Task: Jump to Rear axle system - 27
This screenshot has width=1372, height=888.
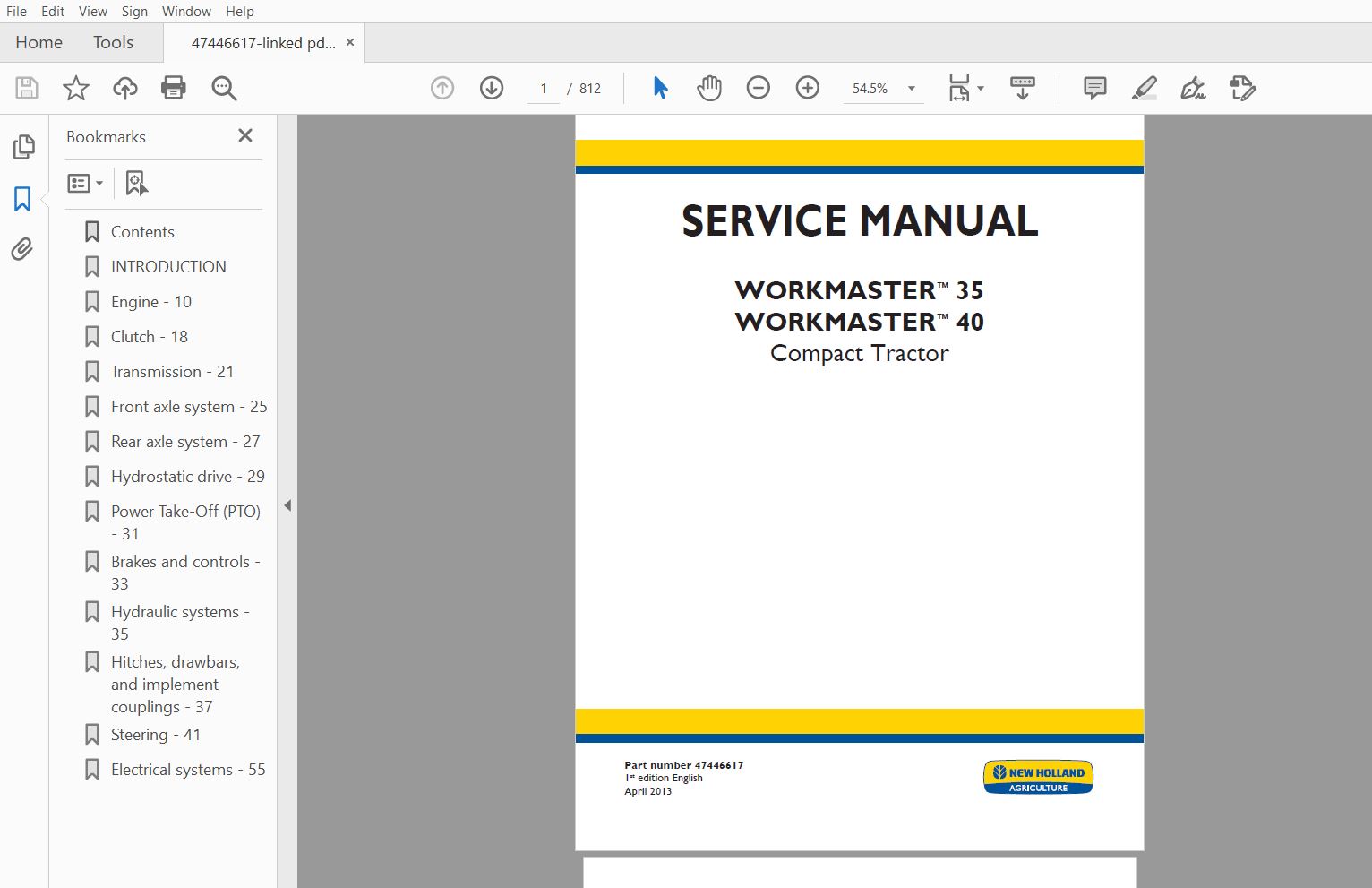Action: (x=185, y=441)
